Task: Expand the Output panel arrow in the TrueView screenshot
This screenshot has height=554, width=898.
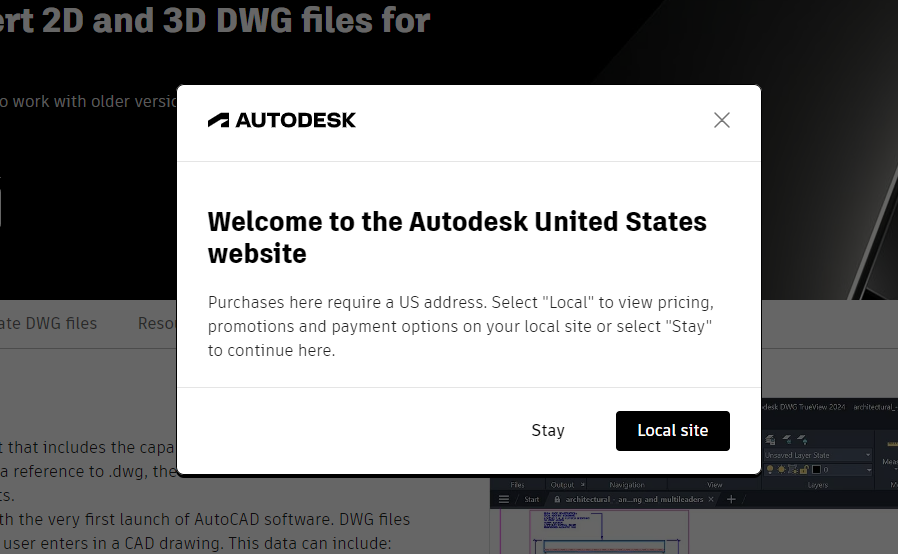Action: tap(582, 485)
